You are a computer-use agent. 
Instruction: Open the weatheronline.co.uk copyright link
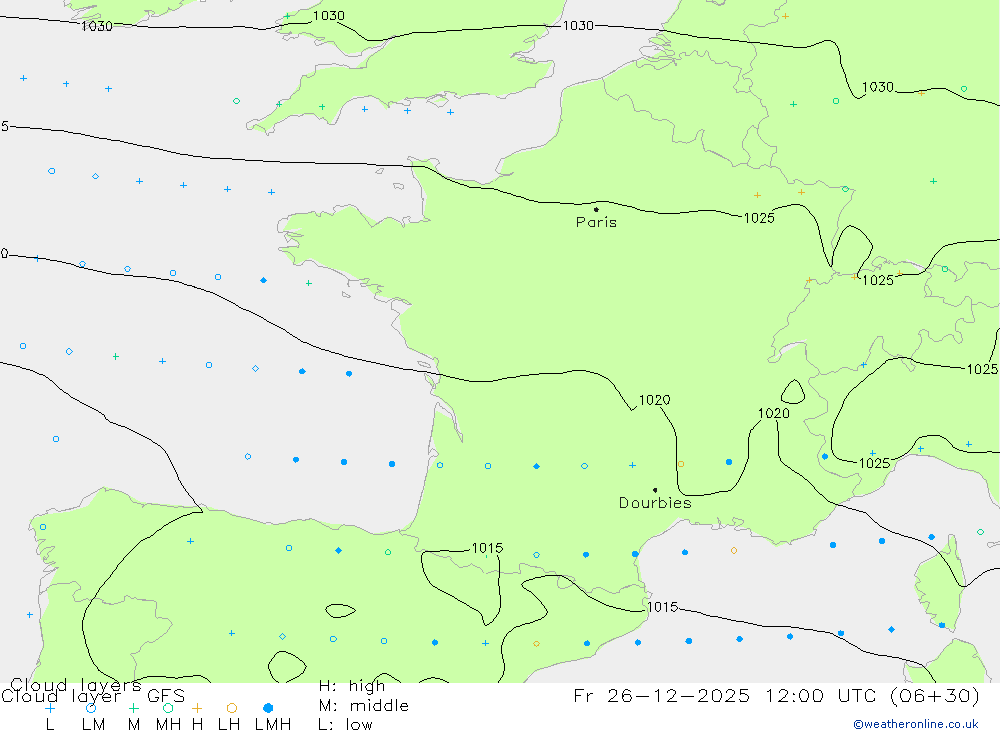pos(916,724)
